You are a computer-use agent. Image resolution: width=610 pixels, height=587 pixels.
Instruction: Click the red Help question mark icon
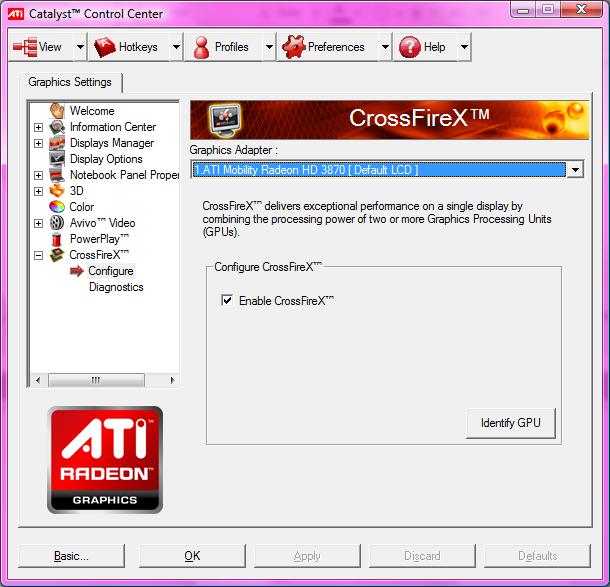(410, 47)
